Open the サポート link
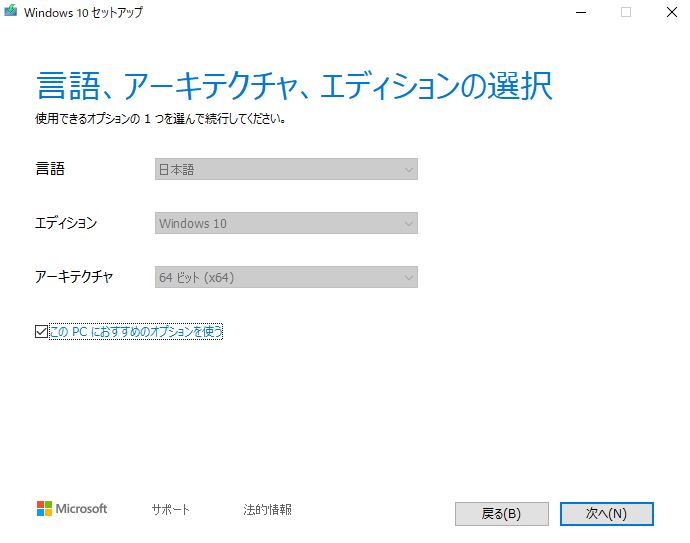Image resolution: width=690 pixels, height=543 pixels. coord(170,509)
